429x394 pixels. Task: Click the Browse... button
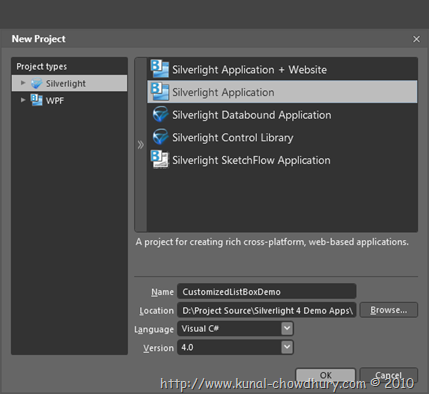[x=389, y=310]
